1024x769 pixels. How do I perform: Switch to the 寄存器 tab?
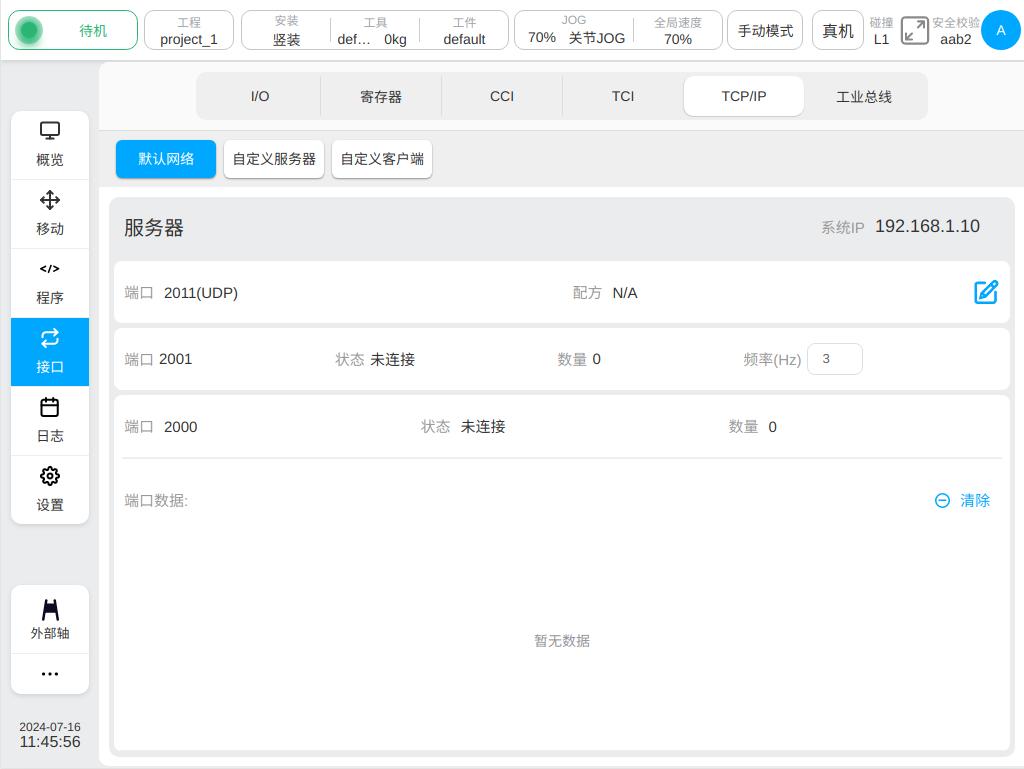coord(381,97)
